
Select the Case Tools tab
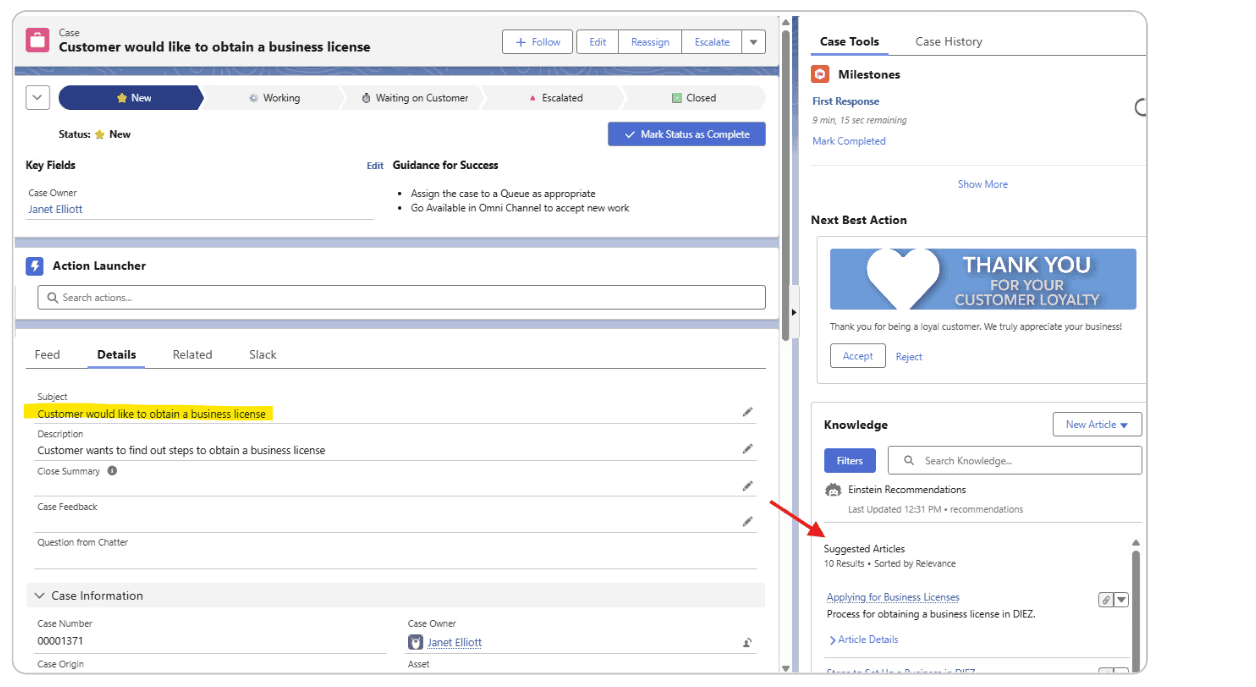tap(849, 42)
